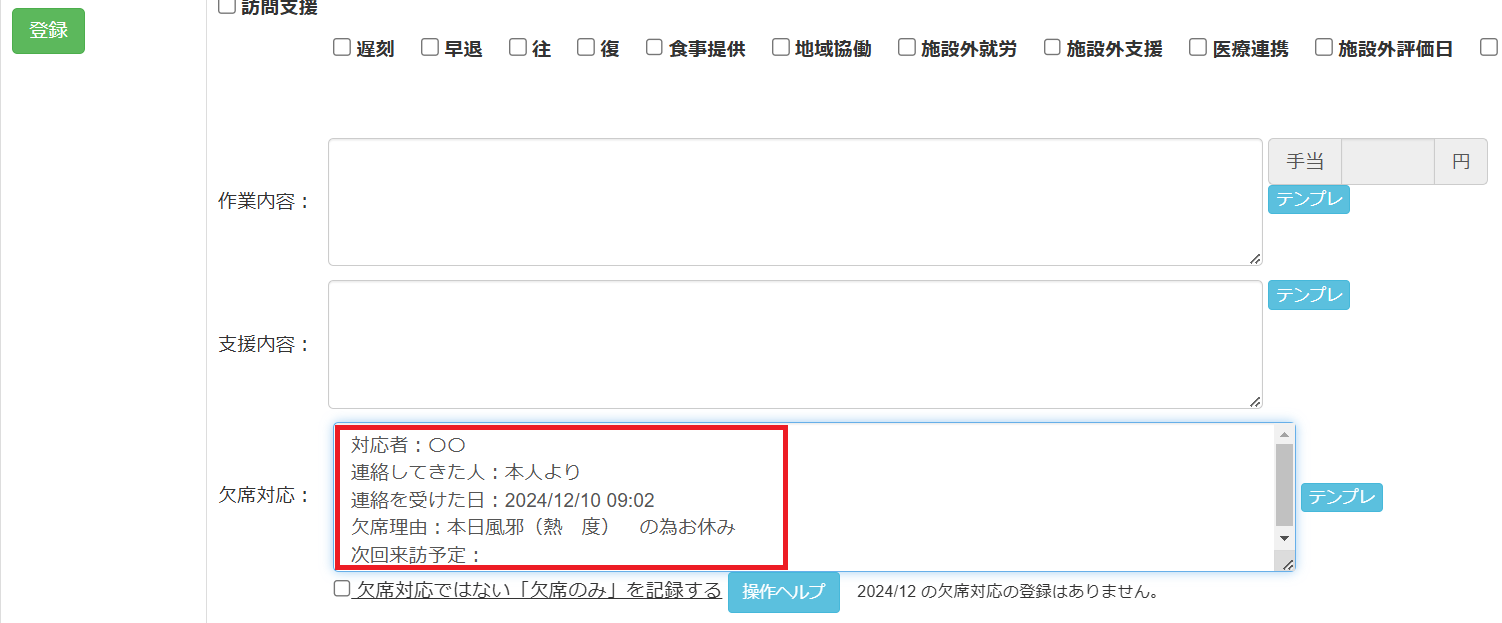Open テンプレ button for 欠席対応
This screenshot has height=623, width=1502.
click(1341, 497)
